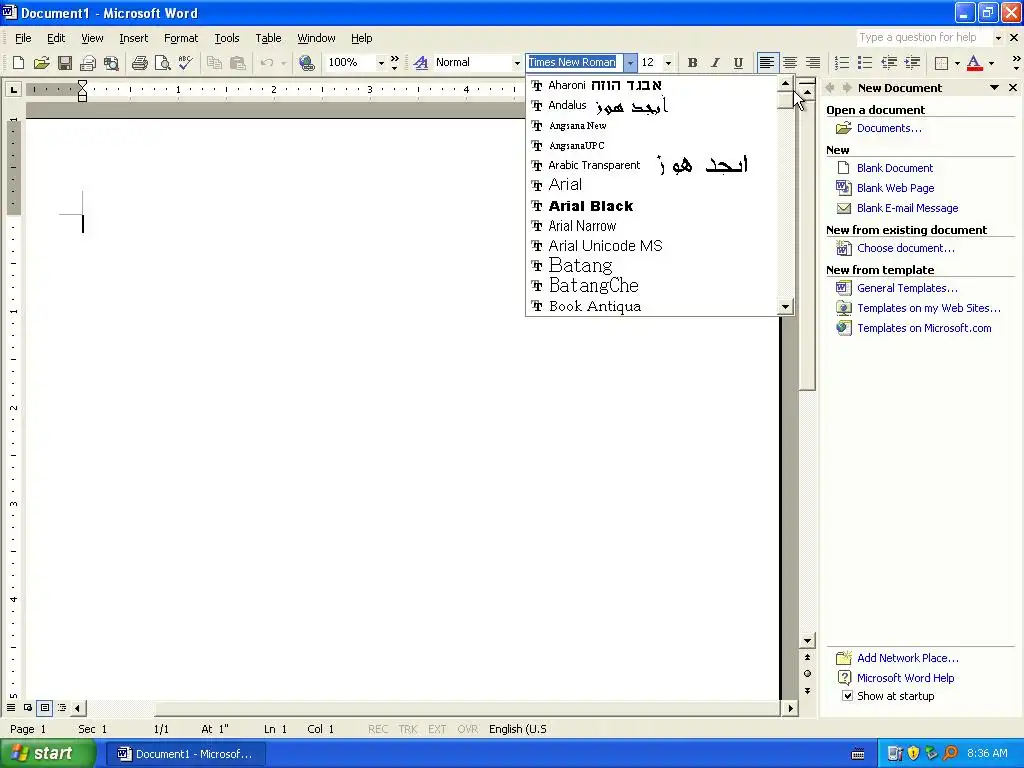
Task: Open New Document task pane menu arrow
Action: click(x=994, y=88)
